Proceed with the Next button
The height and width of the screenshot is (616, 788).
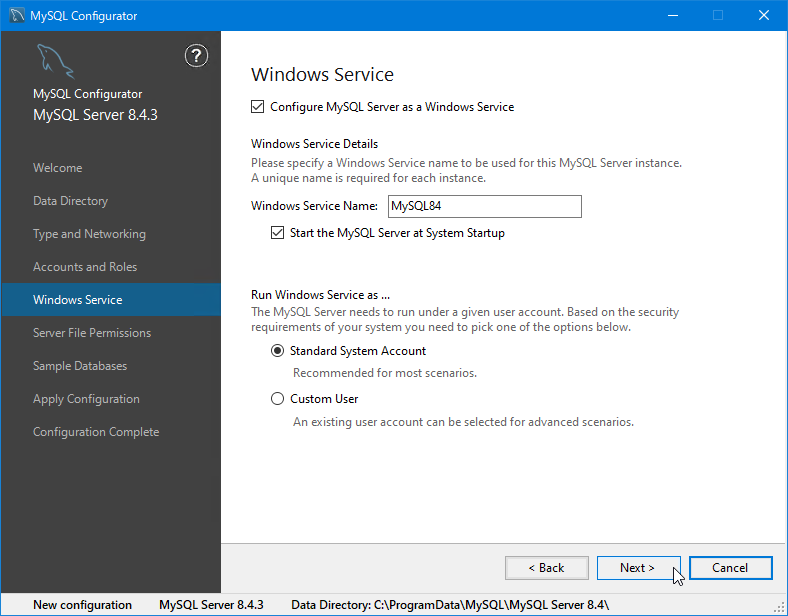tap(638, 568)
